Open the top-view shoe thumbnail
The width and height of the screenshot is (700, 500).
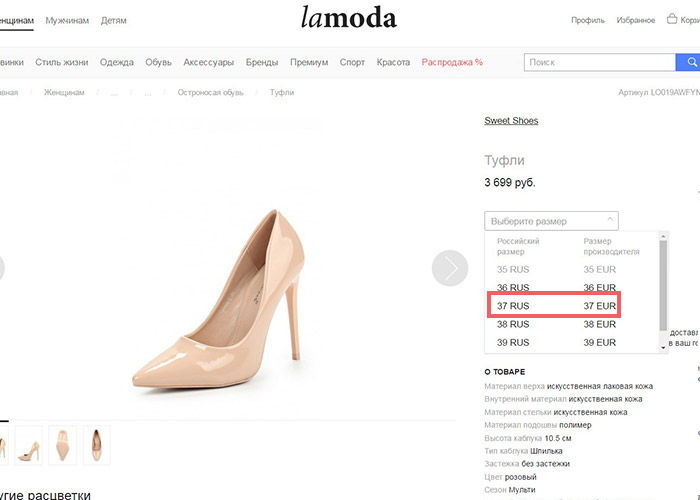tap(97, 444)
